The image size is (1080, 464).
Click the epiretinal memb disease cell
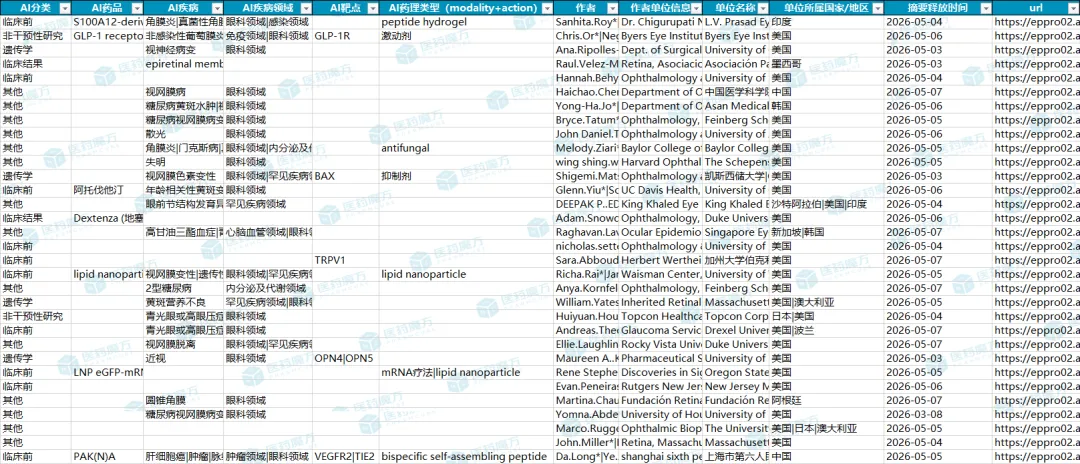[x=184, y=64]
